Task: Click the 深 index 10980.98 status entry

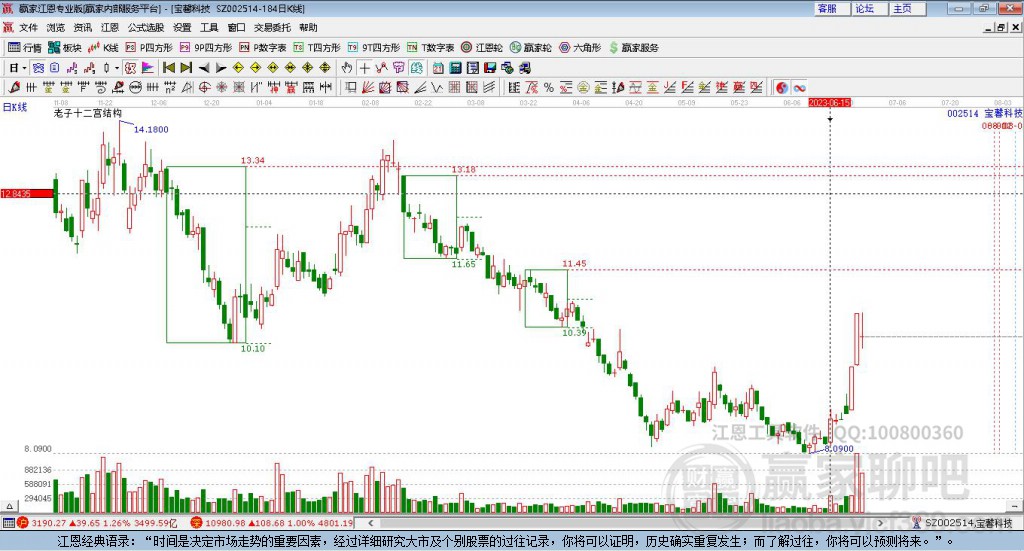Action: coord(272,523)
